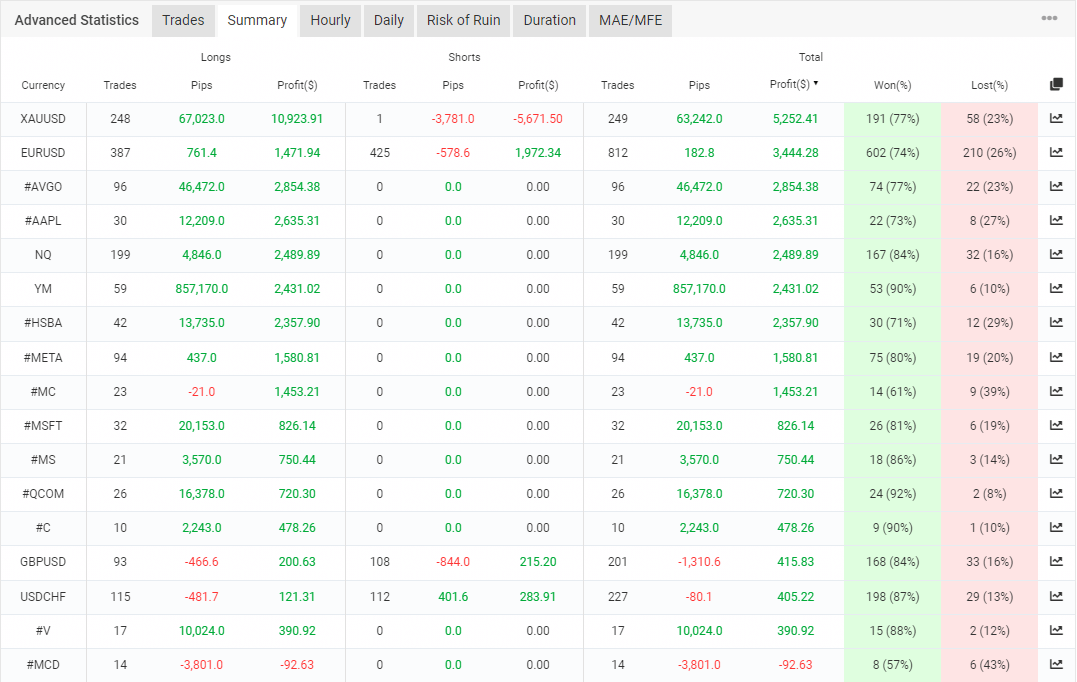Click the 401.6 shorts pips value

pos(453,597)
